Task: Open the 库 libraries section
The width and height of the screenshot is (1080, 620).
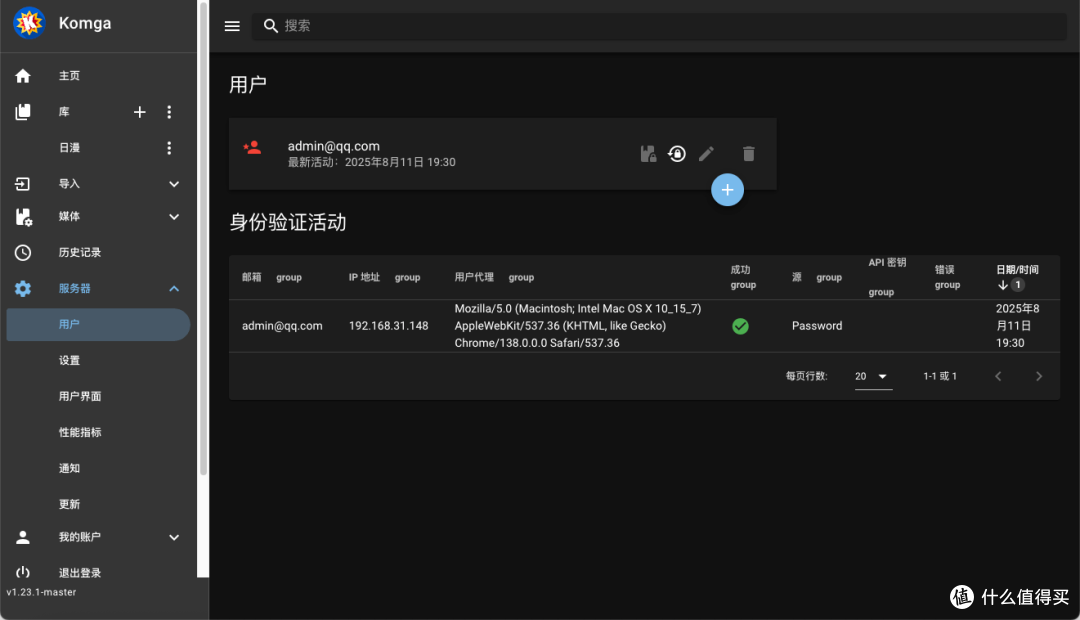Action: coord(64,112)
